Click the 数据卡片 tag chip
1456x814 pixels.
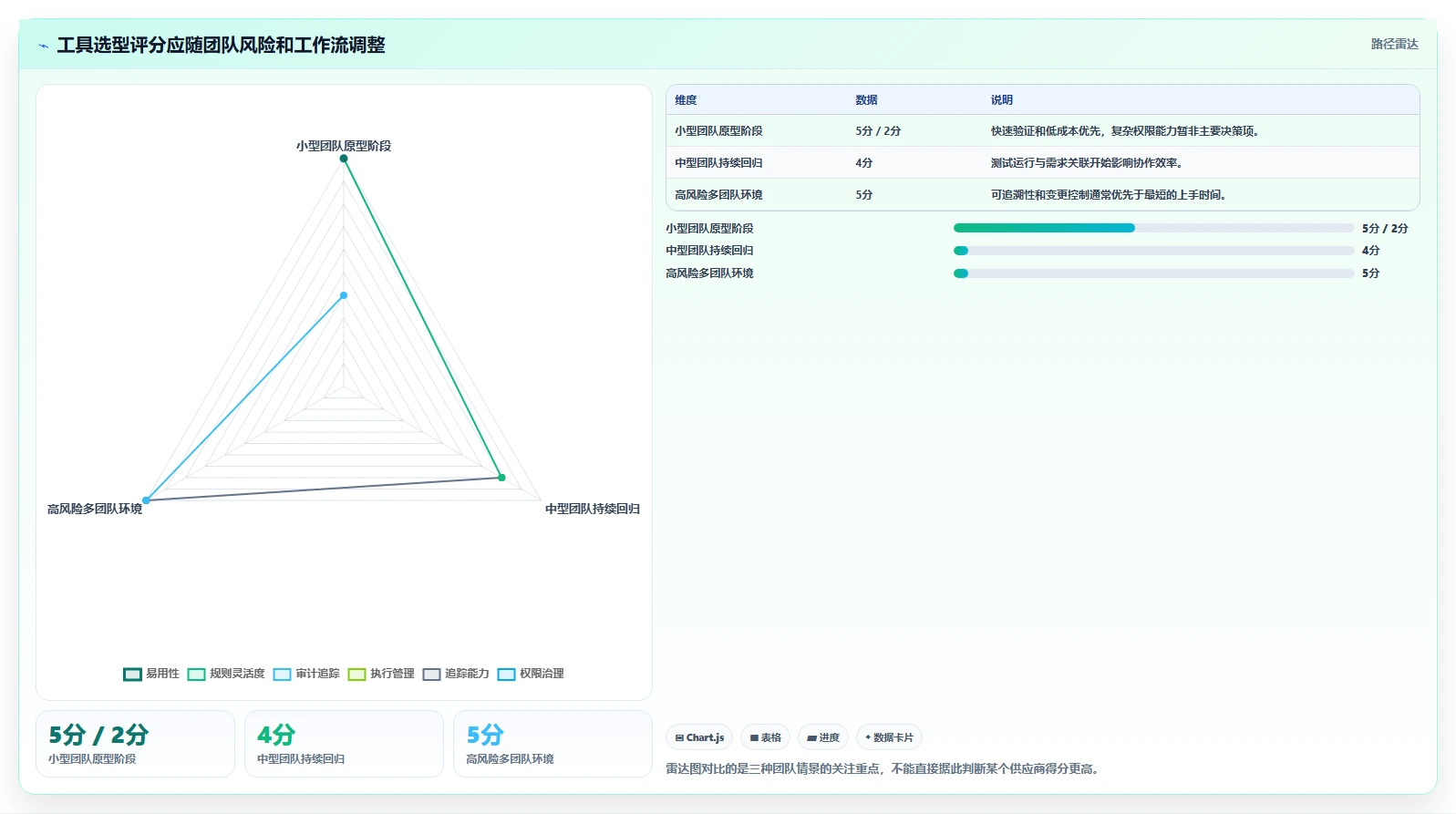coord(889,737)
